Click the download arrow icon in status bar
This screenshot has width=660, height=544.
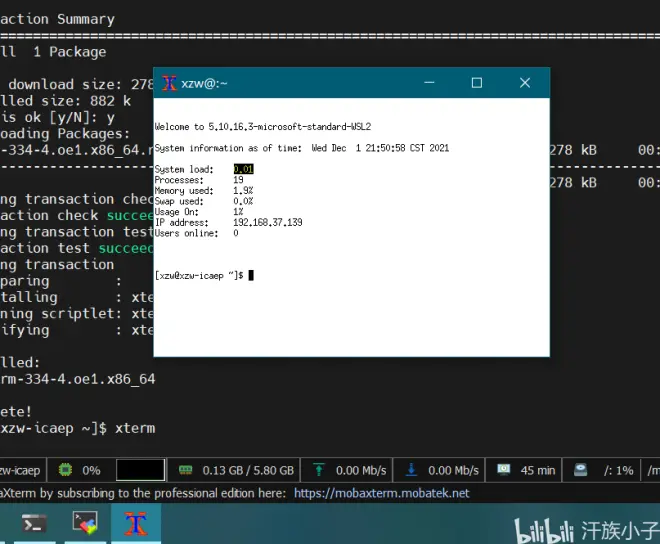click(x=411, y=469)
